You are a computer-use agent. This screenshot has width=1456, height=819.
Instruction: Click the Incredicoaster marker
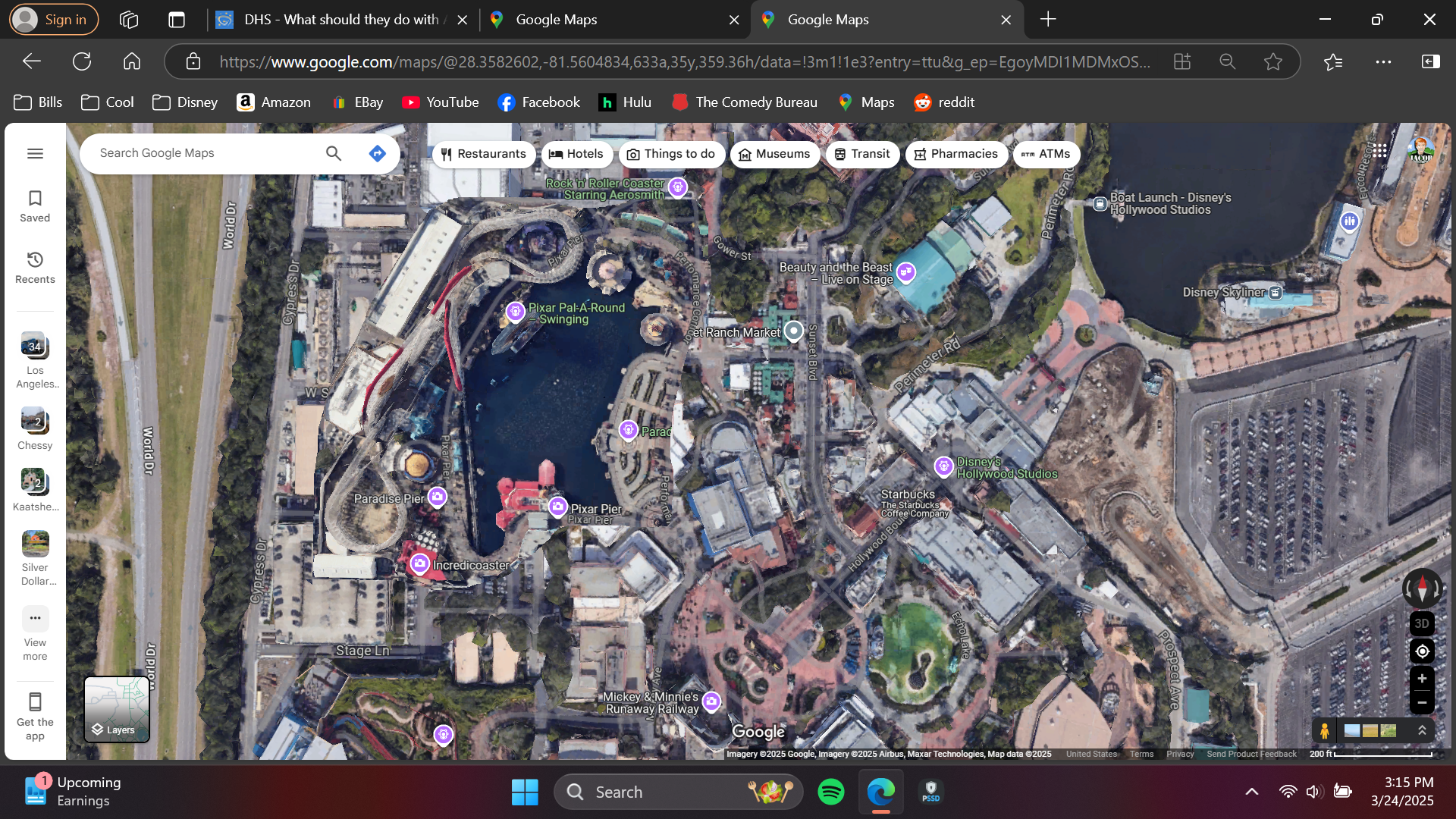coord(420,563)
